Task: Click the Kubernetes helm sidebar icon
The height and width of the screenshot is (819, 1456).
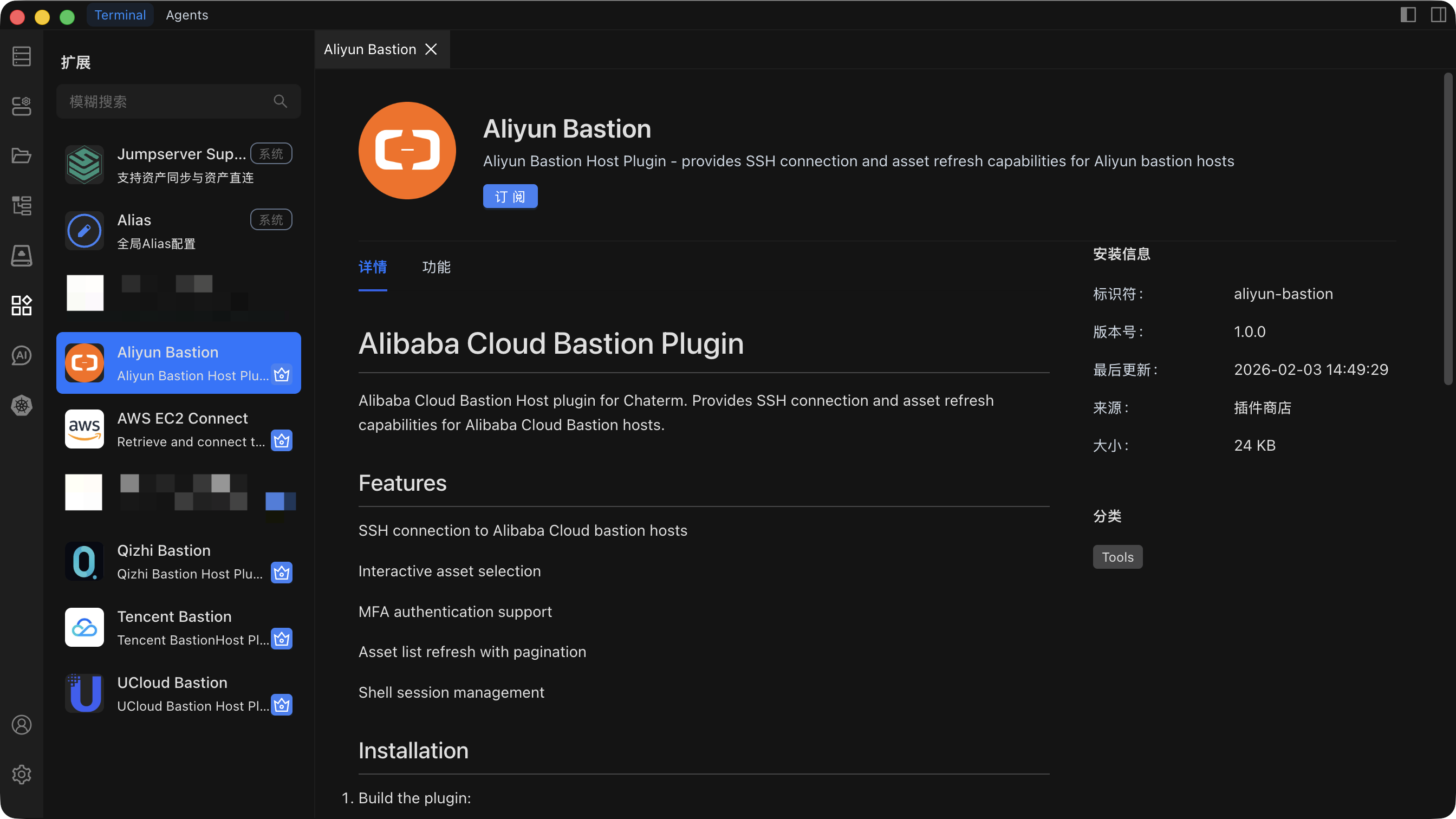Action: (x=22, y=405)
